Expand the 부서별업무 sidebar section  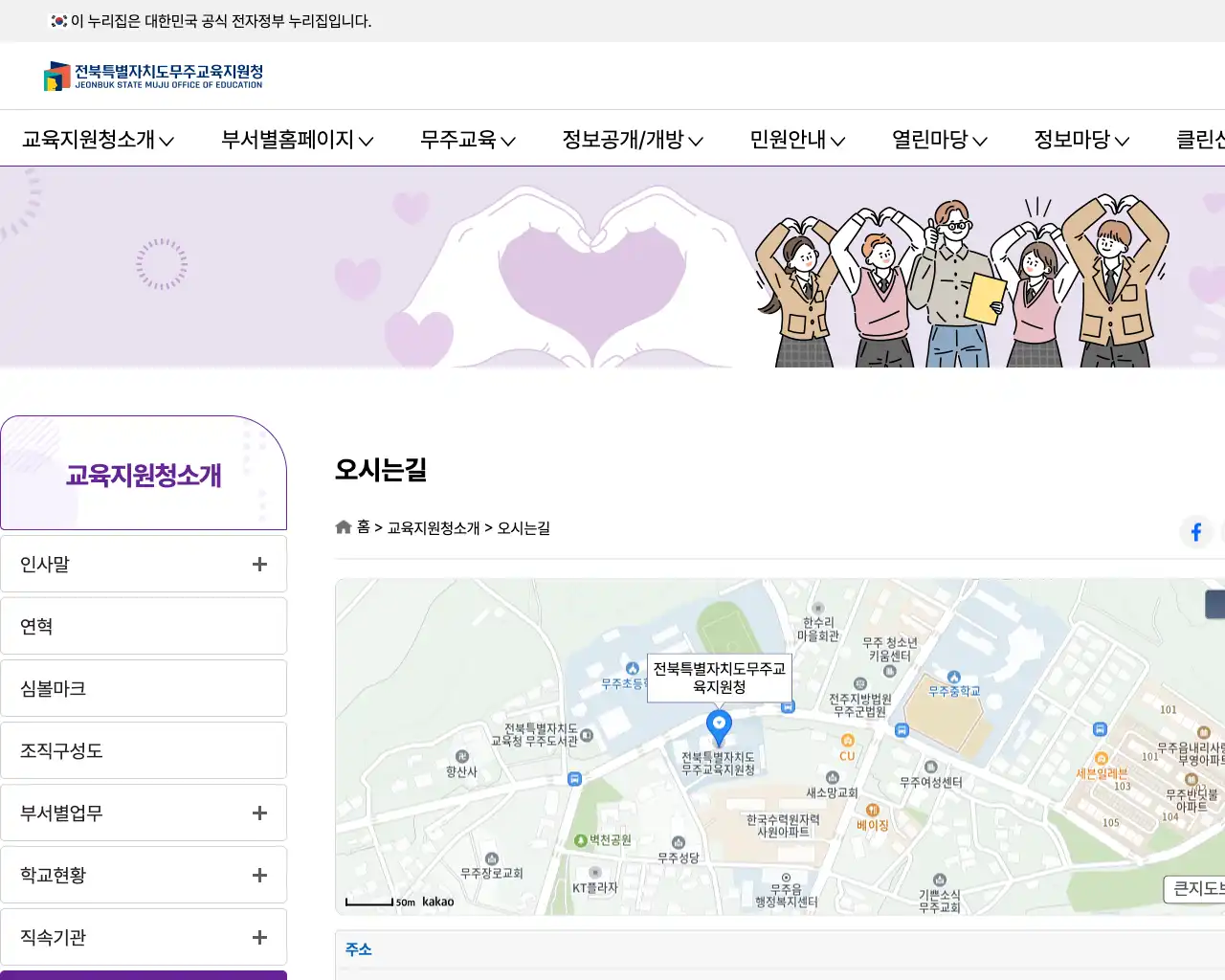[x=258, y=813]
